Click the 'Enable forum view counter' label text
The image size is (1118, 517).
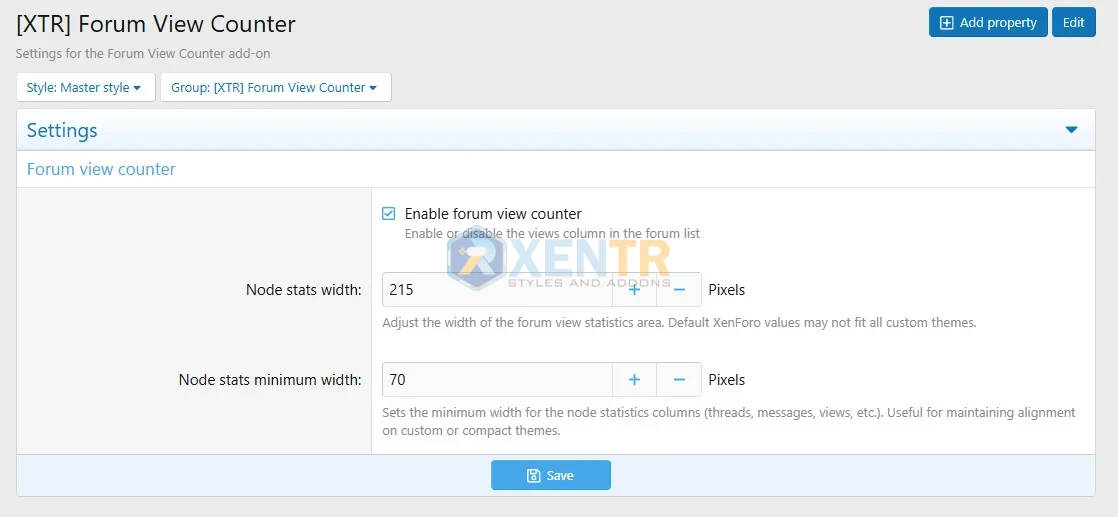(x=493, y=214)
